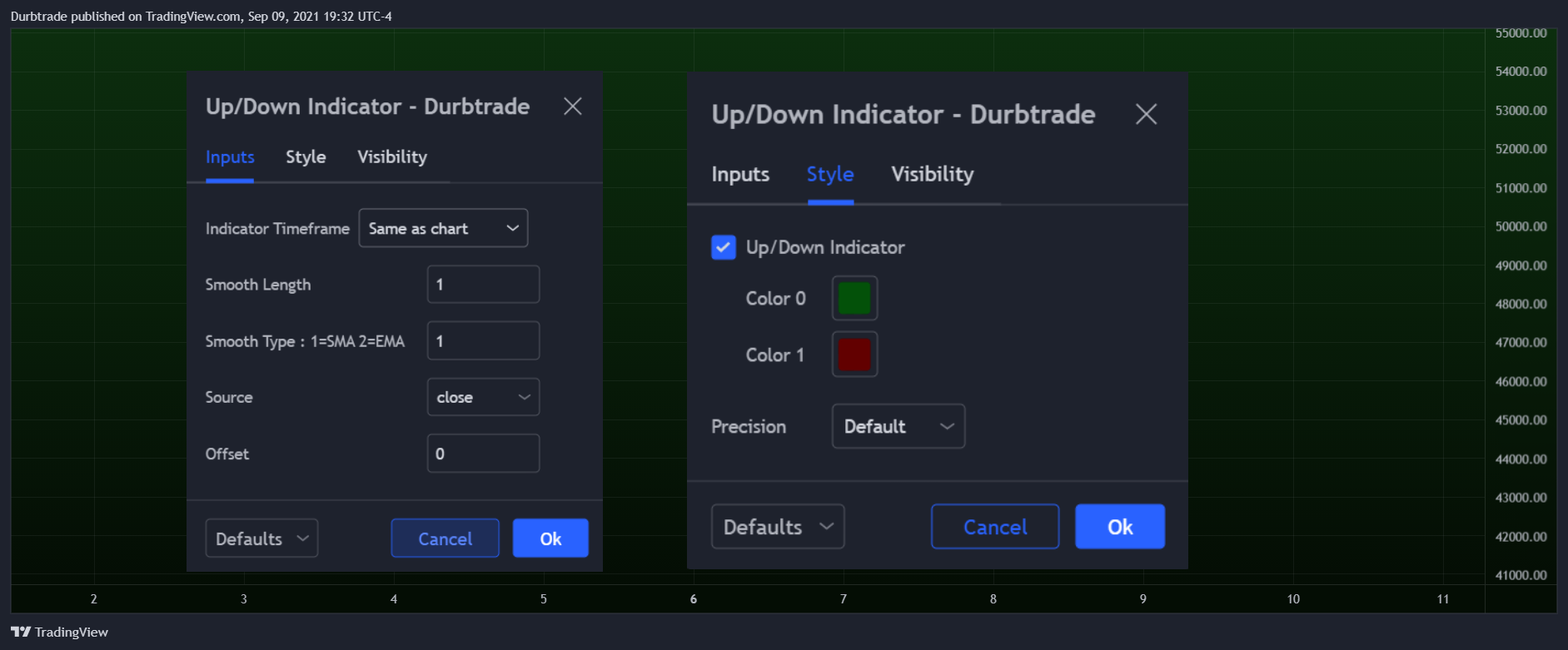This screenshot has height=650, width=1568.
Task: Expand Indicator Timeframe dropdown
Action: click(x=443, y=228)
